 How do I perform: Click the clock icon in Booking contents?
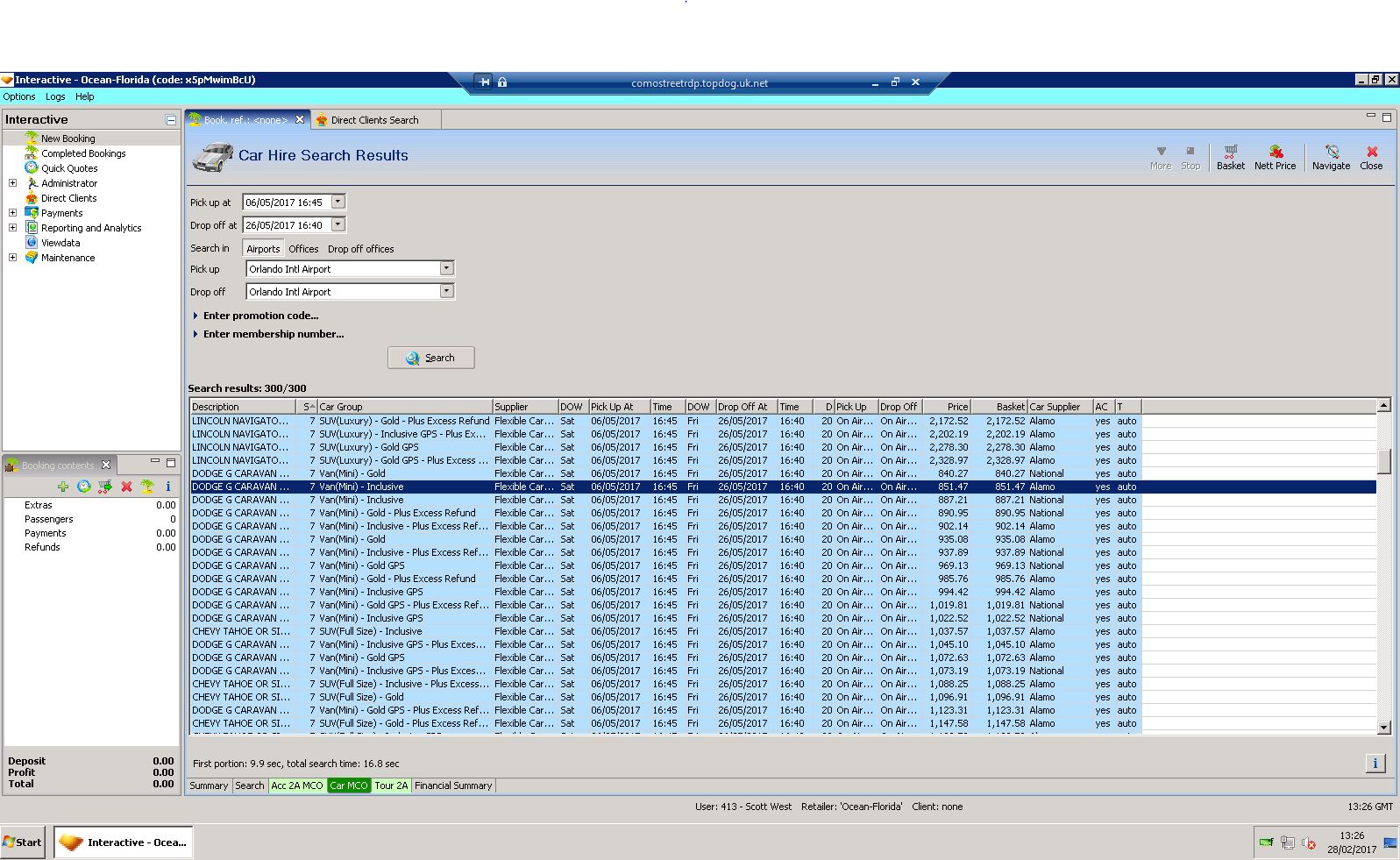[x=84, y=487]
